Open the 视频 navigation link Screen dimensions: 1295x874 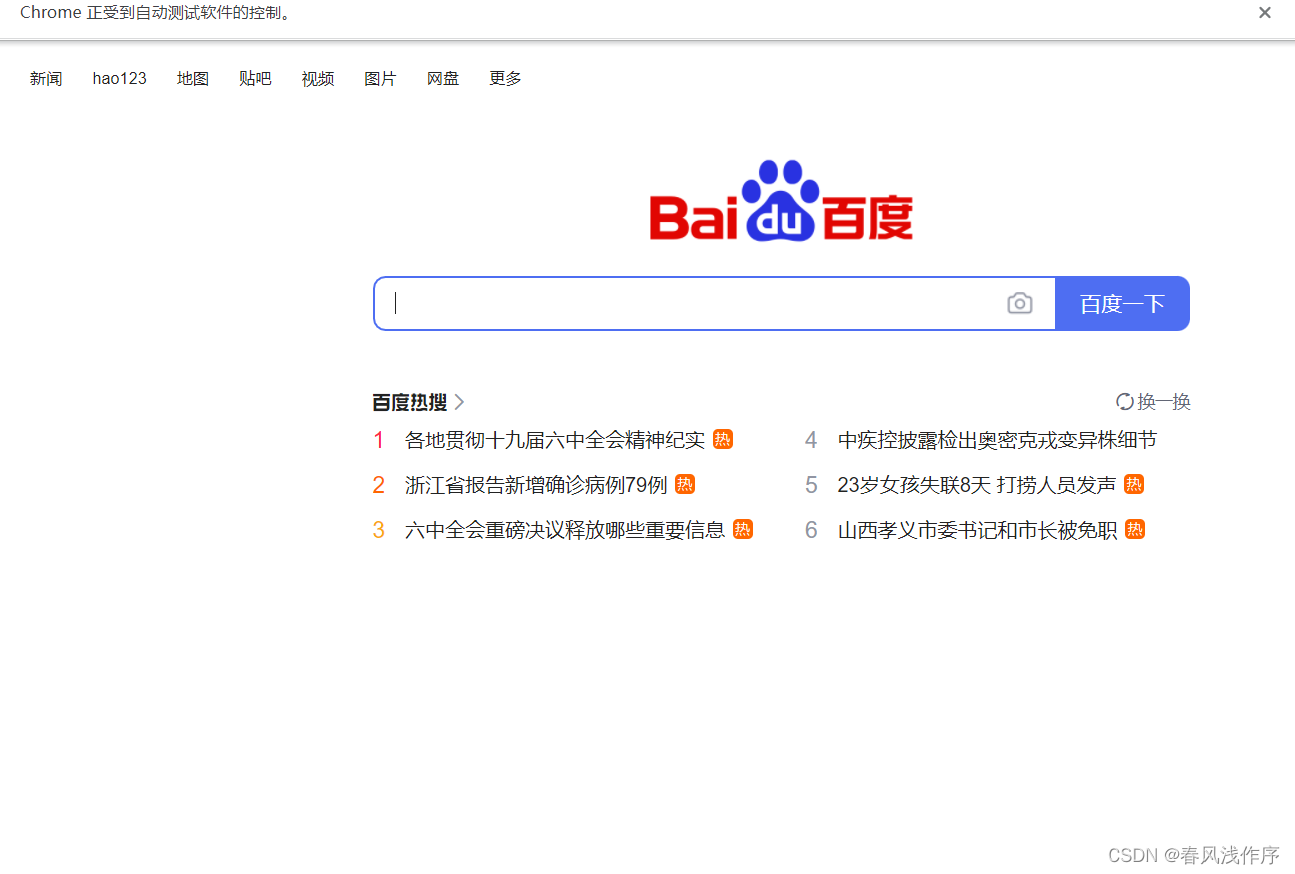tap(318, 79)
